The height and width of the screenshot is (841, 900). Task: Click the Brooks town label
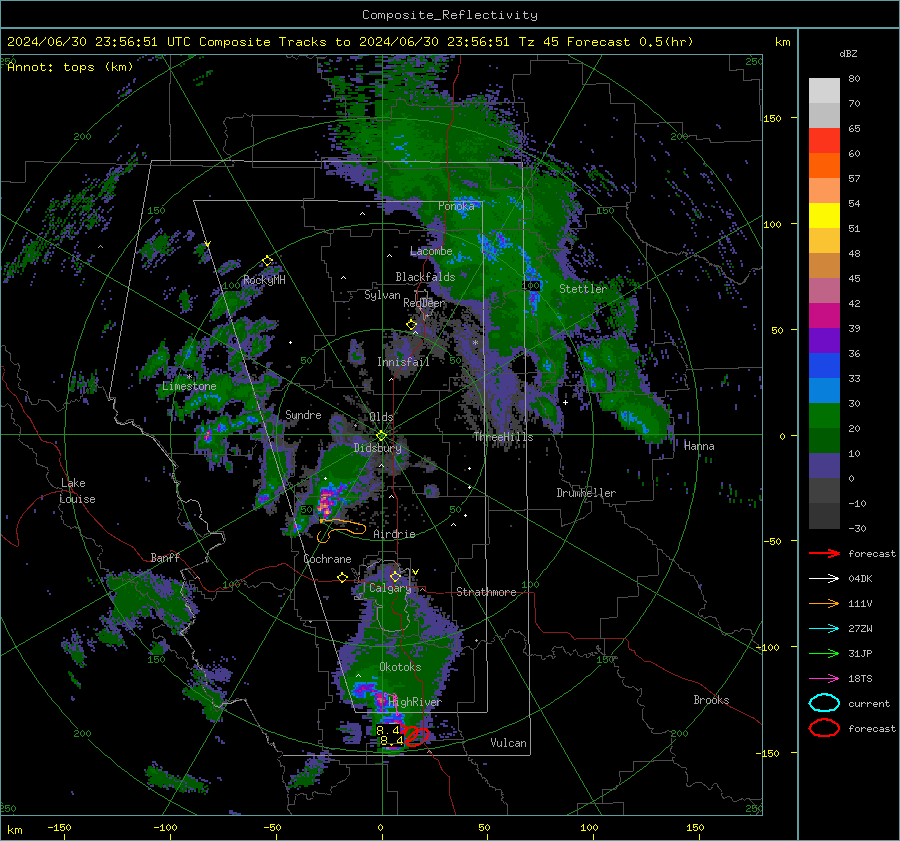point(711,700)
